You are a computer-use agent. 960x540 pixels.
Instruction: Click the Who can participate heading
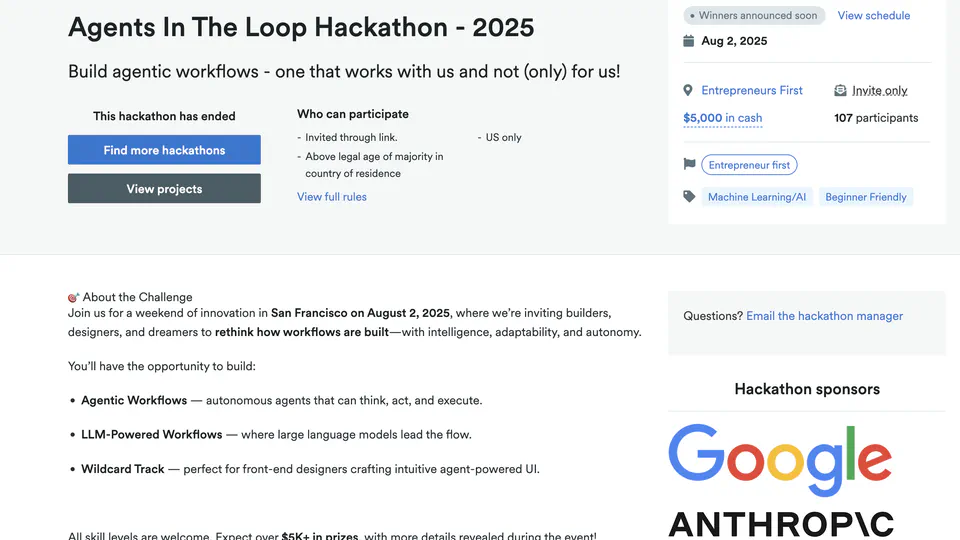click(353, 114)
